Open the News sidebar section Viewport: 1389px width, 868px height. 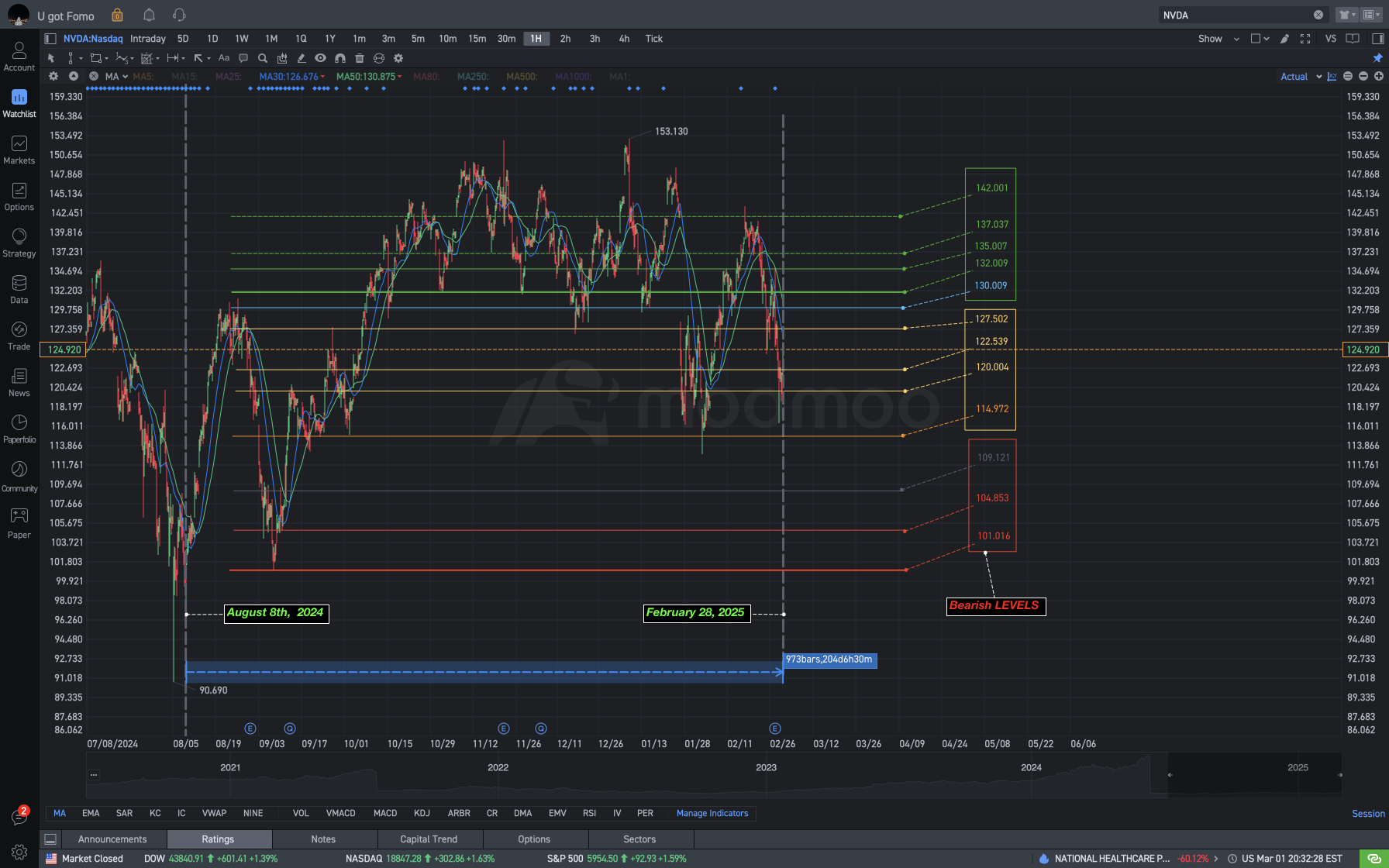click(19, 383)
